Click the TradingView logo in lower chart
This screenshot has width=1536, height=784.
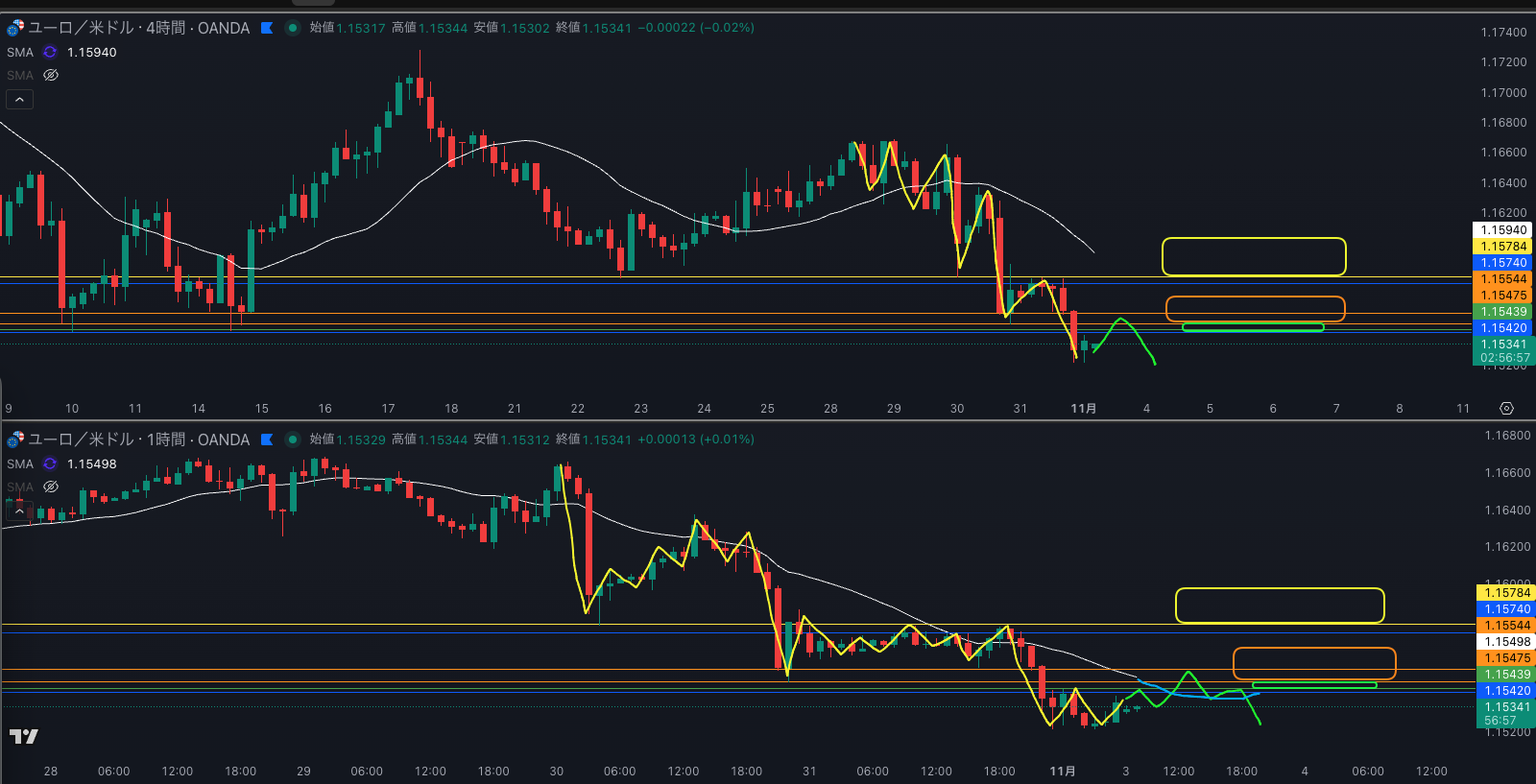click(23, 736)
